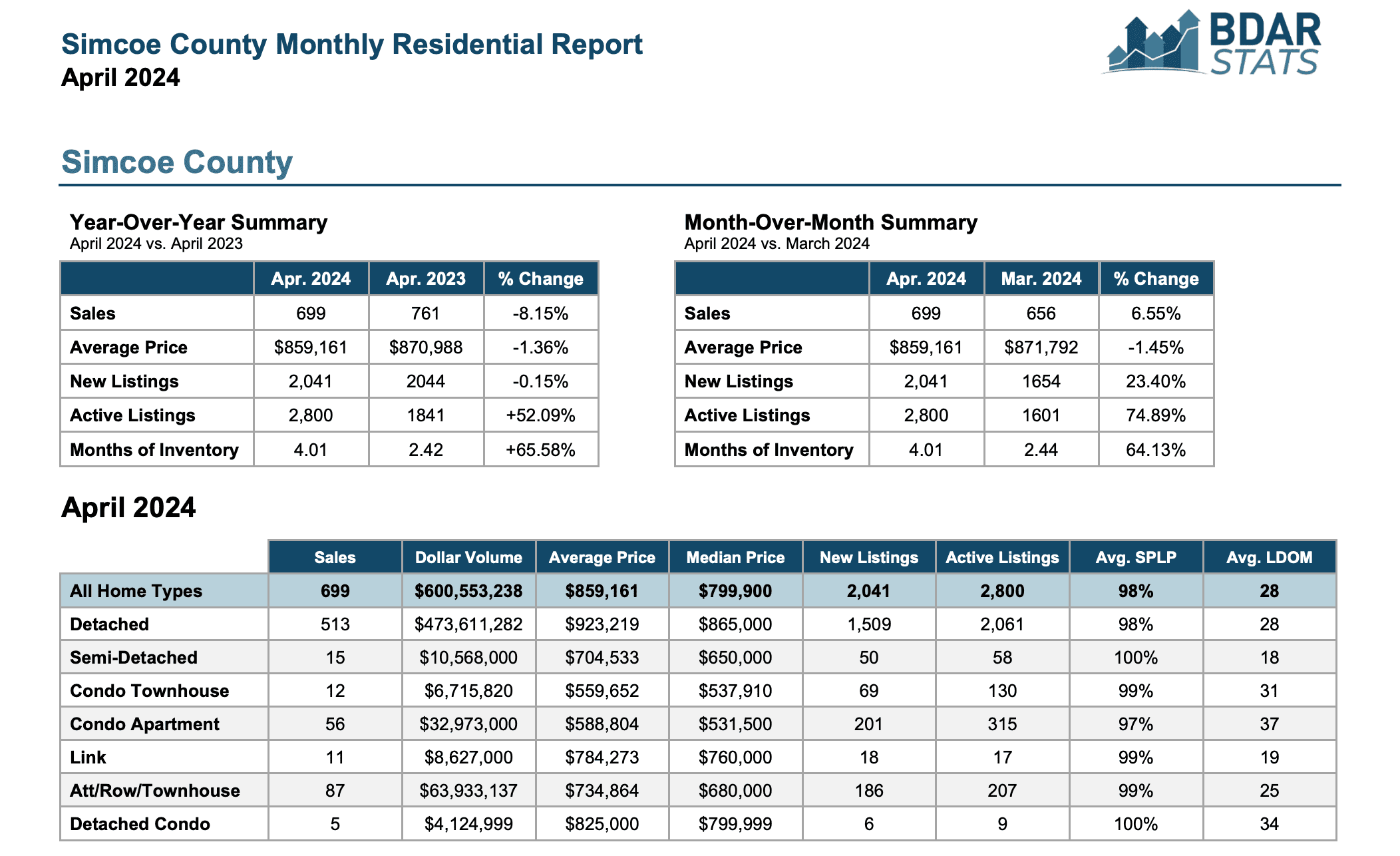Click the '2.42' months of inventory cell
The image size is (1400, 856).
pos(426,450)
